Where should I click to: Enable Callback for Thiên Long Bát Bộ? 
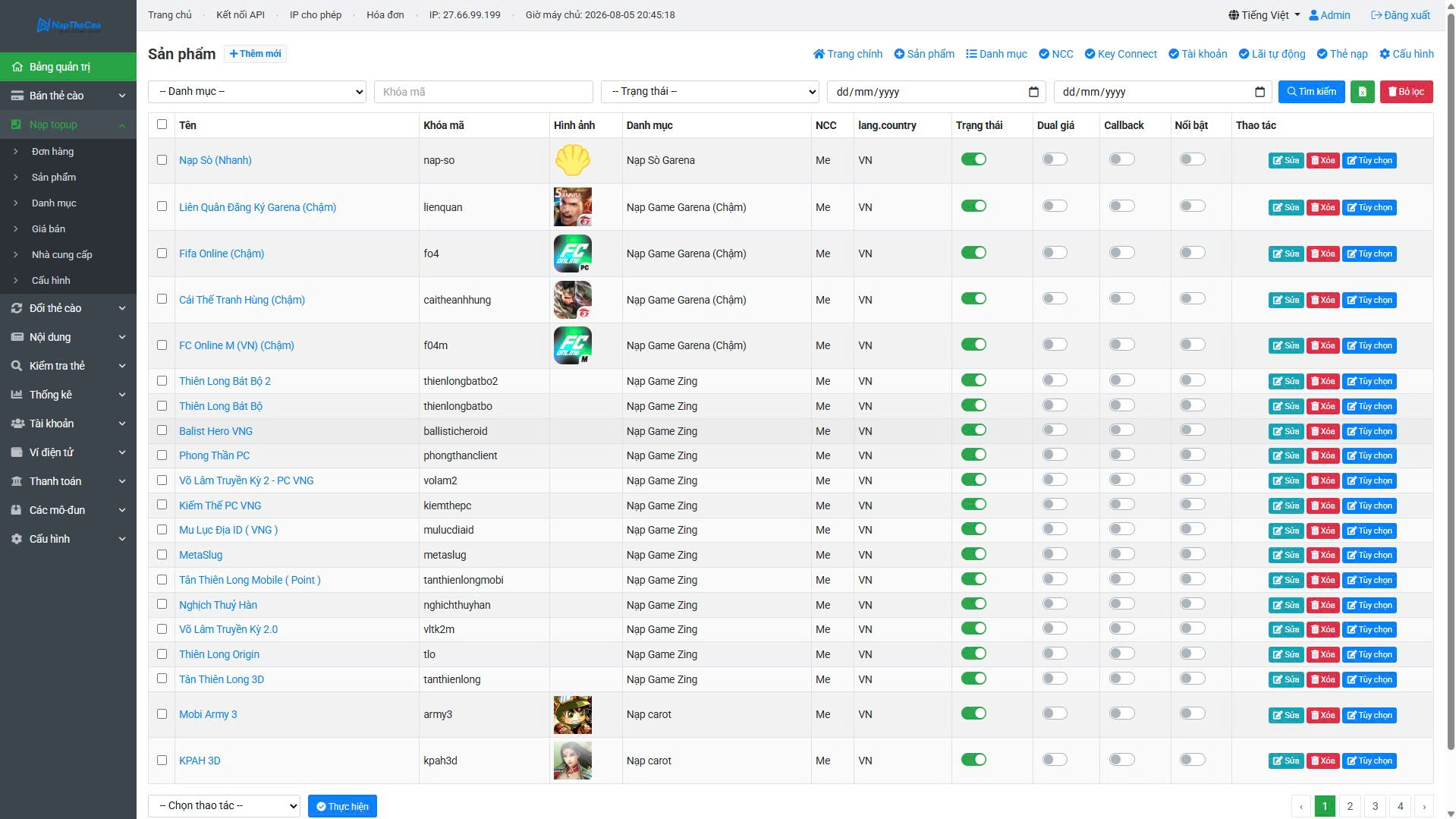[1122, 405]
